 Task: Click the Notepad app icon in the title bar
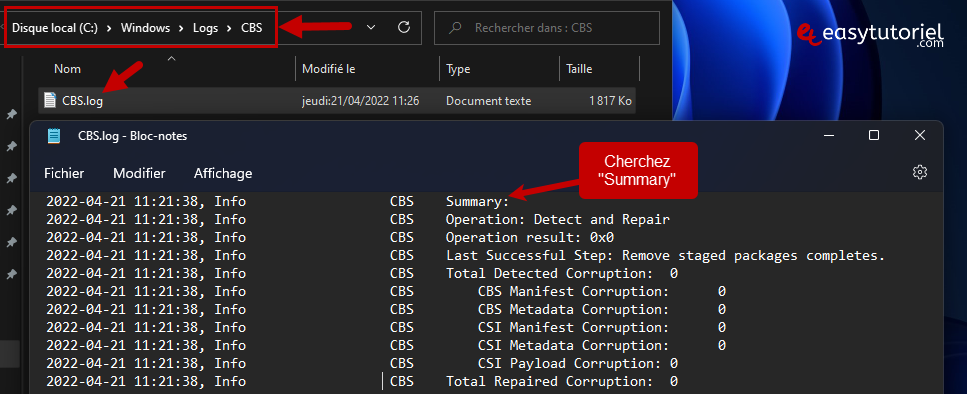click(54, 136)
